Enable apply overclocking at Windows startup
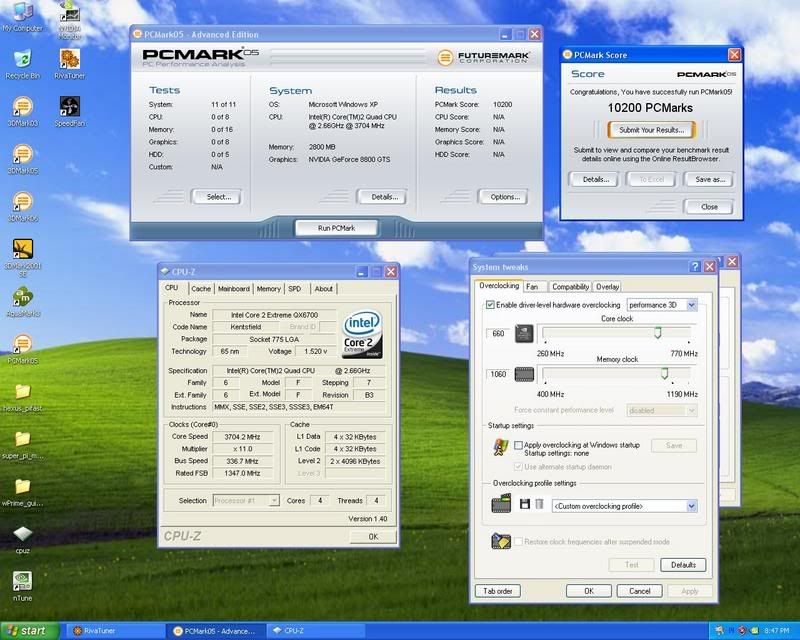This screenshot has width=800, height=640. coord(518,445)
